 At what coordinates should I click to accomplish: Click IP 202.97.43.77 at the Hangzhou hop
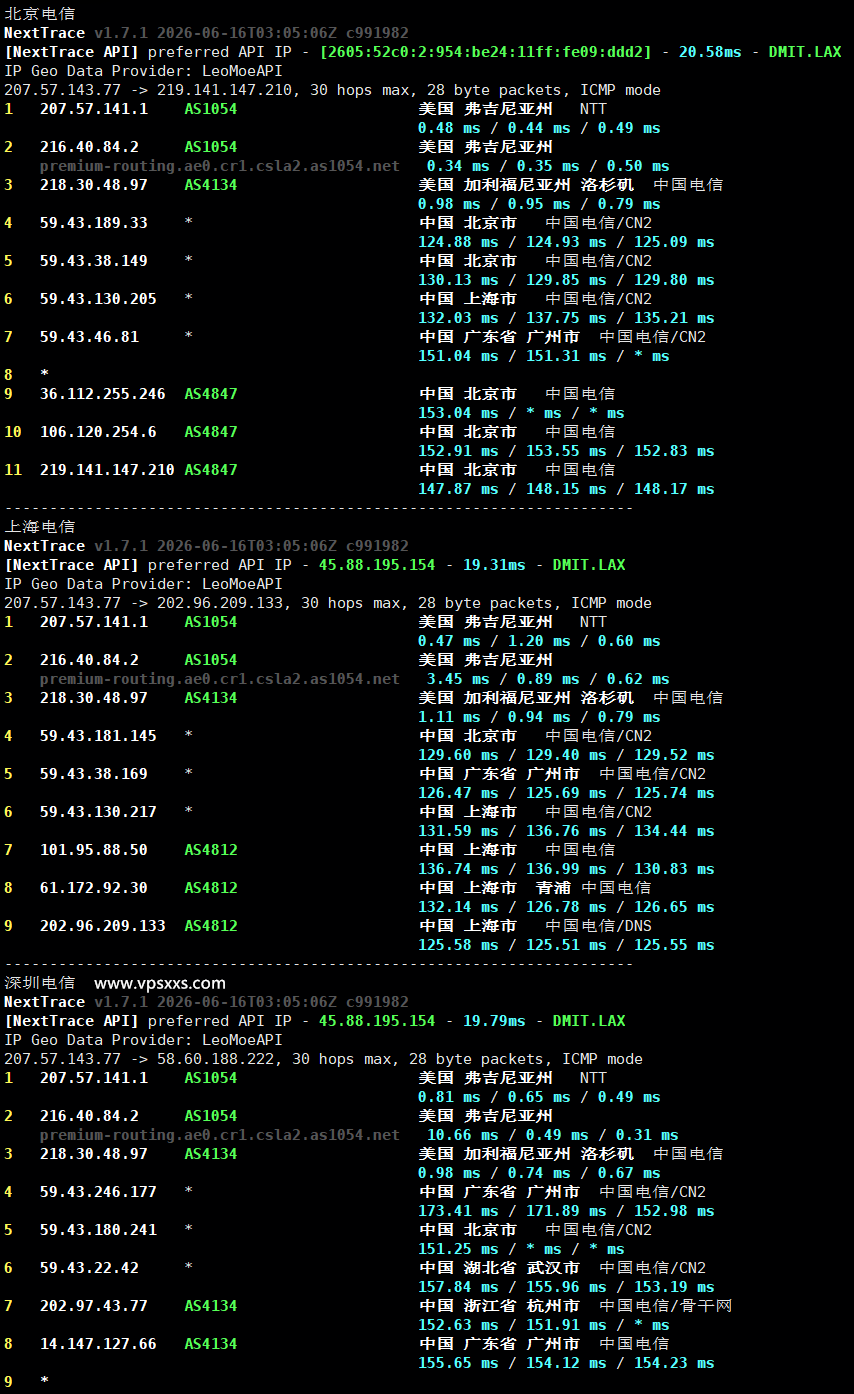(x=94, y=1306)
